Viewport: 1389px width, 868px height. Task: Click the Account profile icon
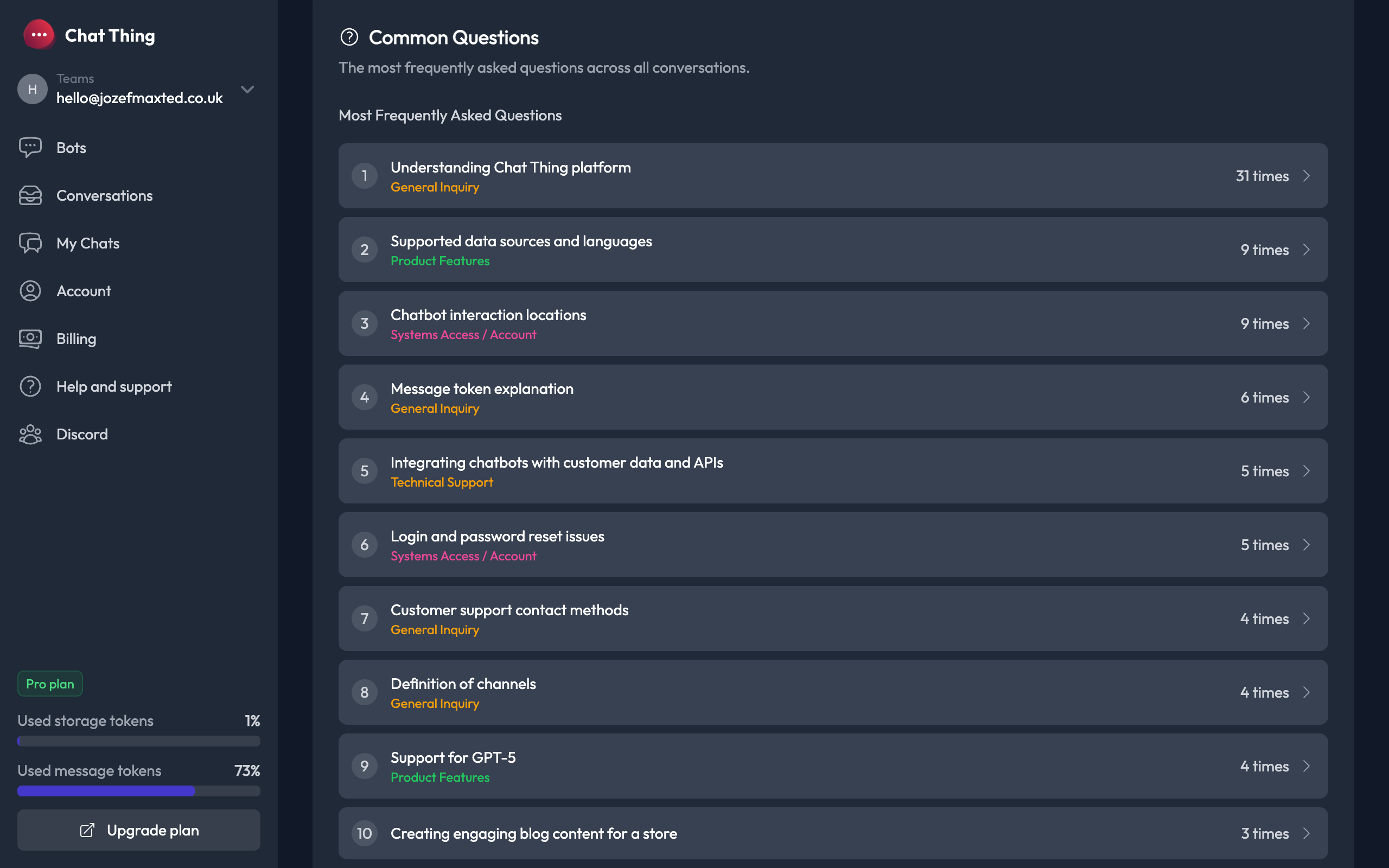[30, 291]
